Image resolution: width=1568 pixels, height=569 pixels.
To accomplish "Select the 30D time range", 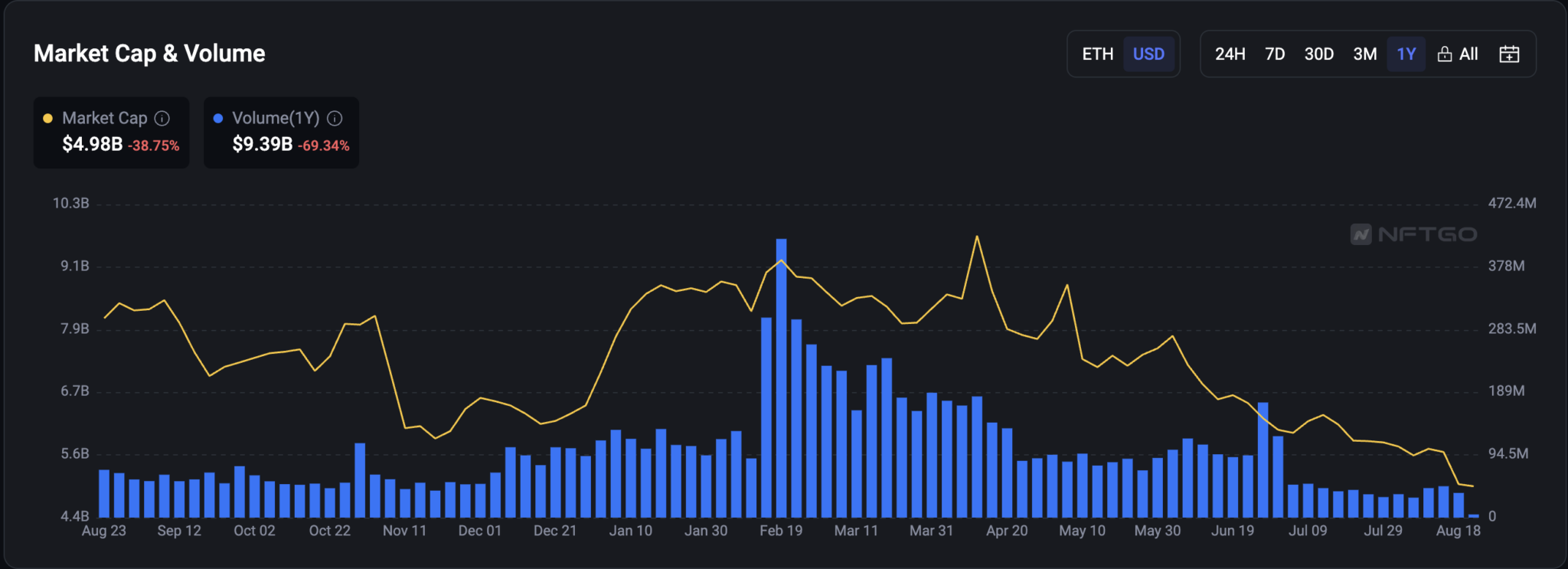I will pyautogui.click(x=1318, y=54).
